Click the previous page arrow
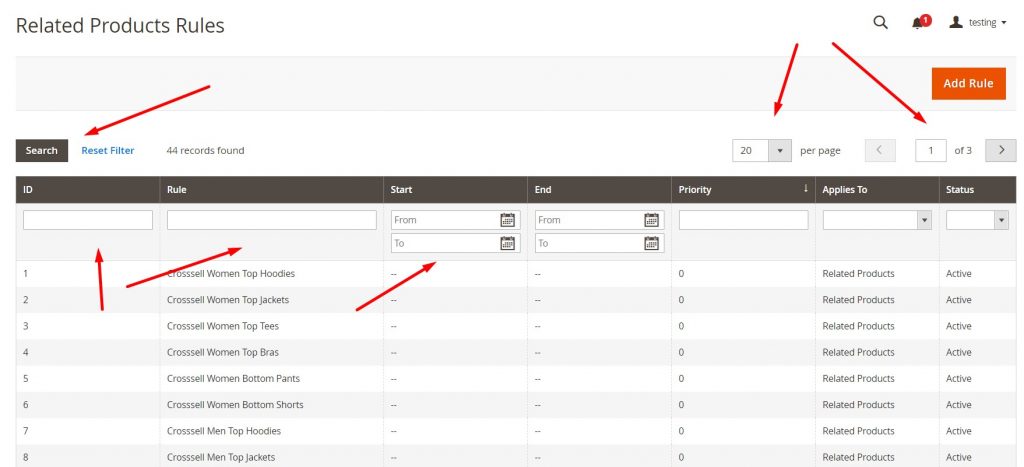The width and height of the screenshot is (1024, 467). coord(879,150)
